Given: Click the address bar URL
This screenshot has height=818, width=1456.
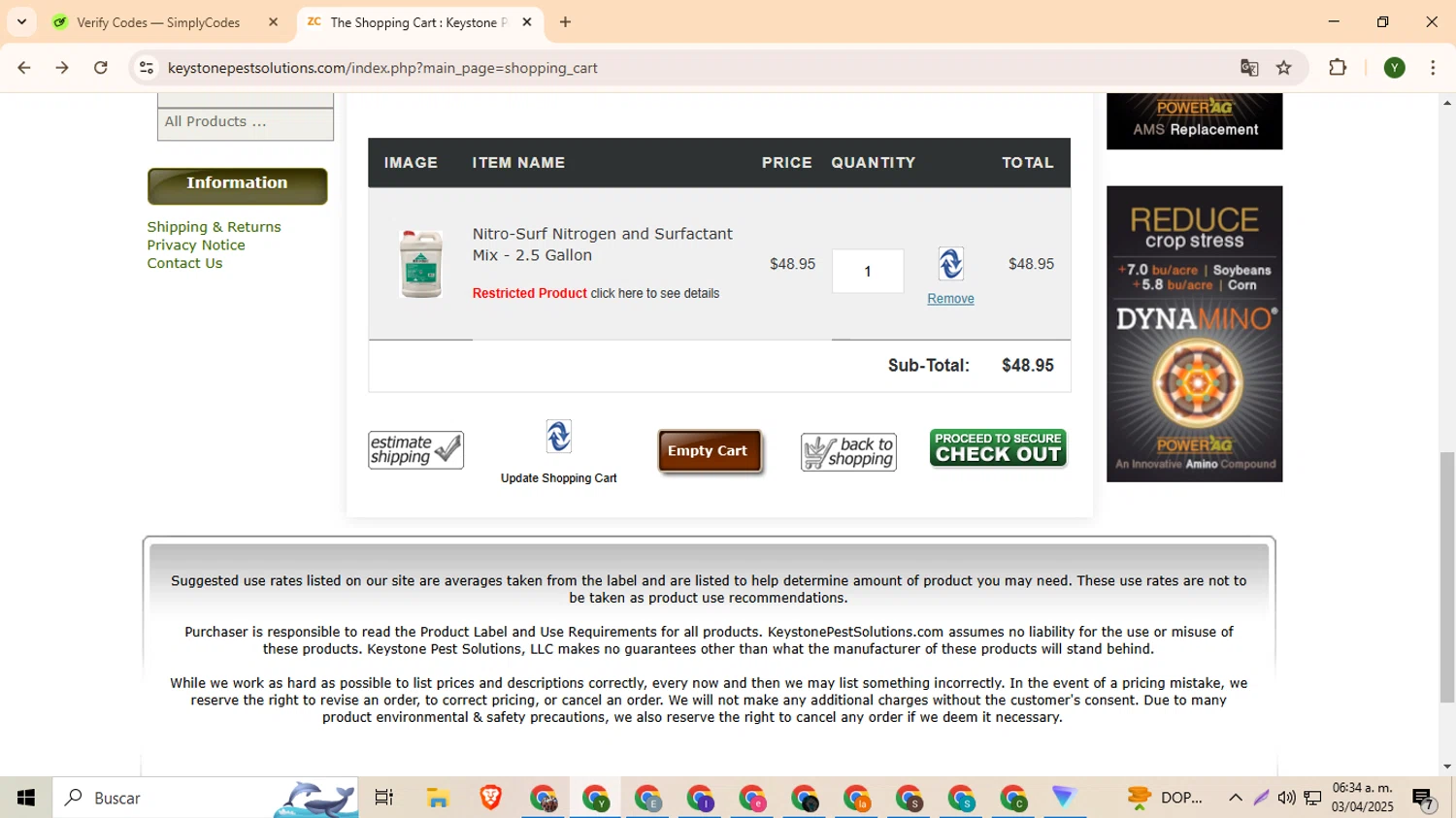Looking at the screenshot, I should pos(382,68).
